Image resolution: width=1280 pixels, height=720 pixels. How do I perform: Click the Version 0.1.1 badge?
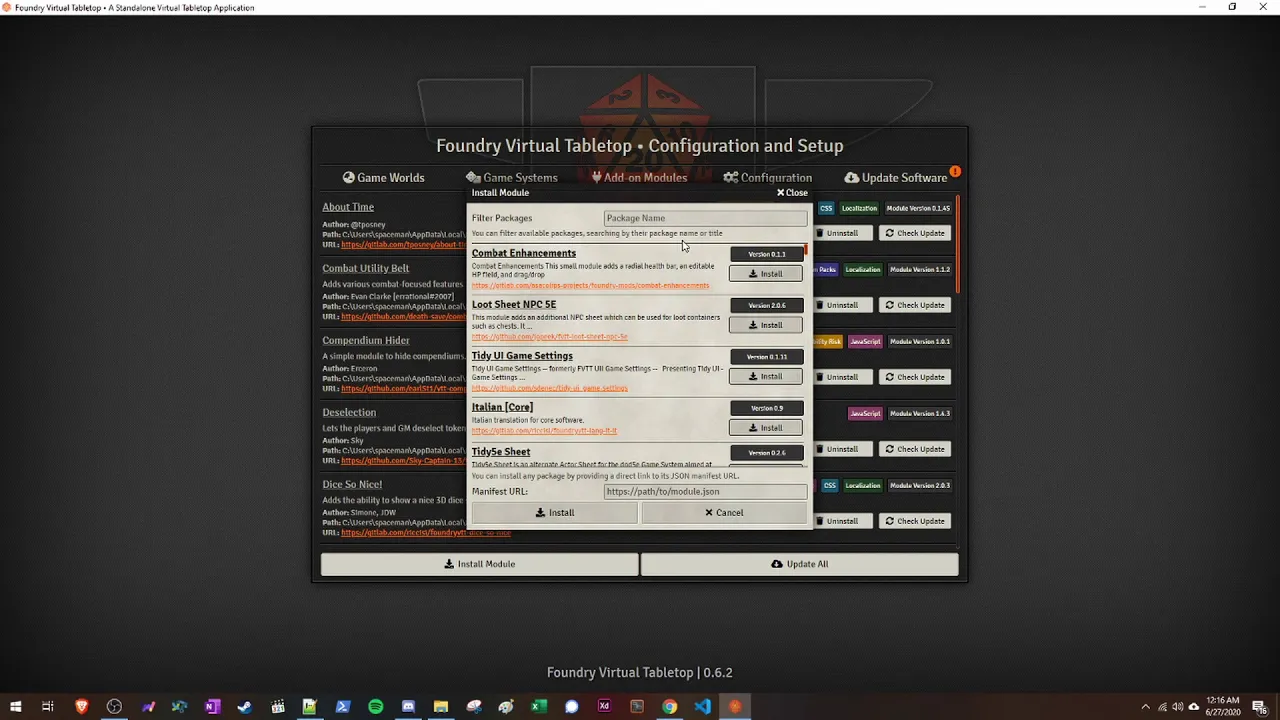tap(766, 254)
